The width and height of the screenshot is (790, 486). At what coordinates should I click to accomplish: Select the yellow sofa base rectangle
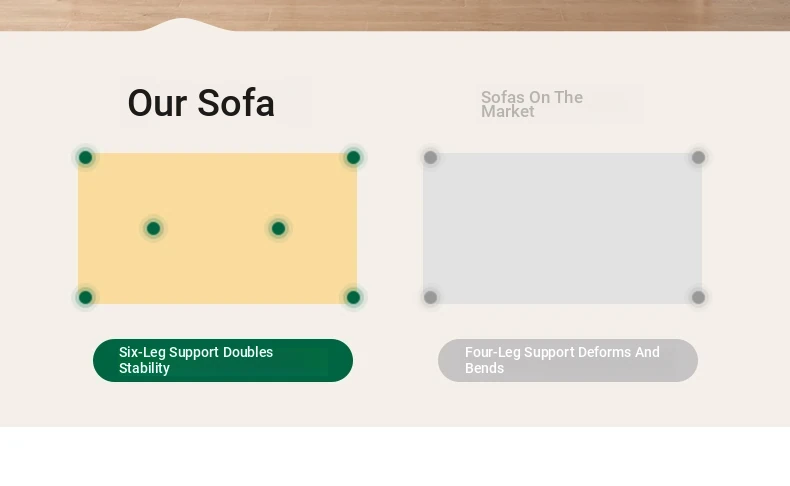tap(218, 228)
